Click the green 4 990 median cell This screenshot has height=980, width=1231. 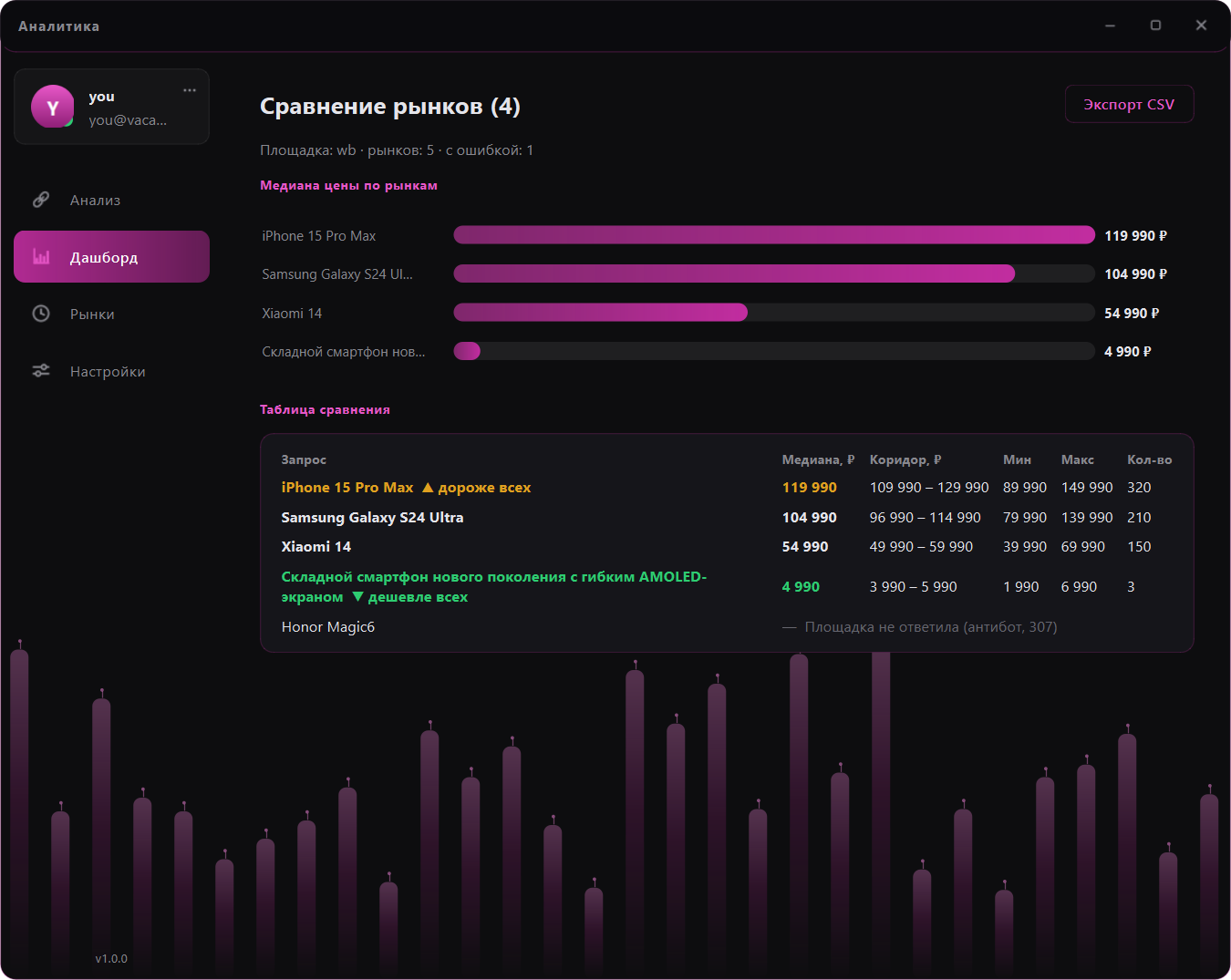801,587
